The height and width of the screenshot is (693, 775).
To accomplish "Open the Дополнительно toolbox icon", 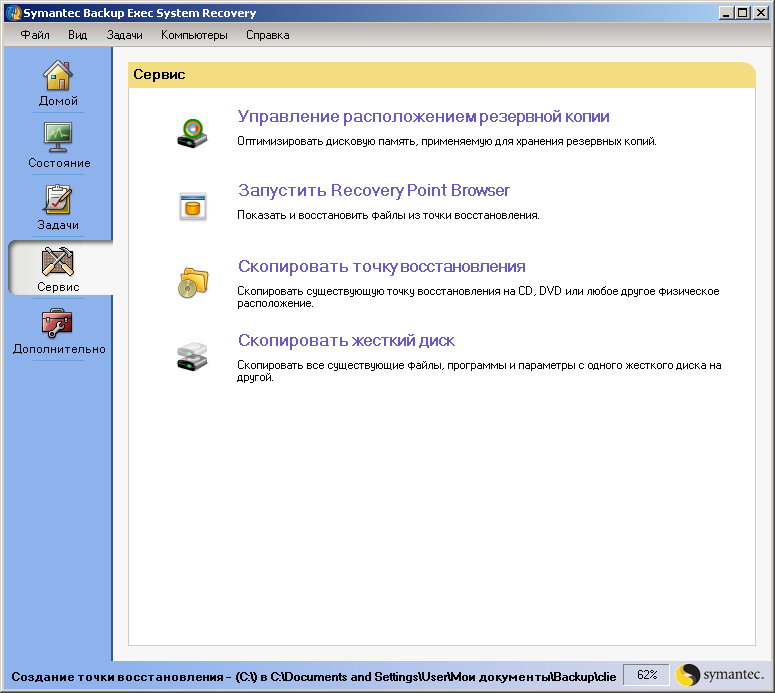I will pyautogui.click(x=57, y=323).
